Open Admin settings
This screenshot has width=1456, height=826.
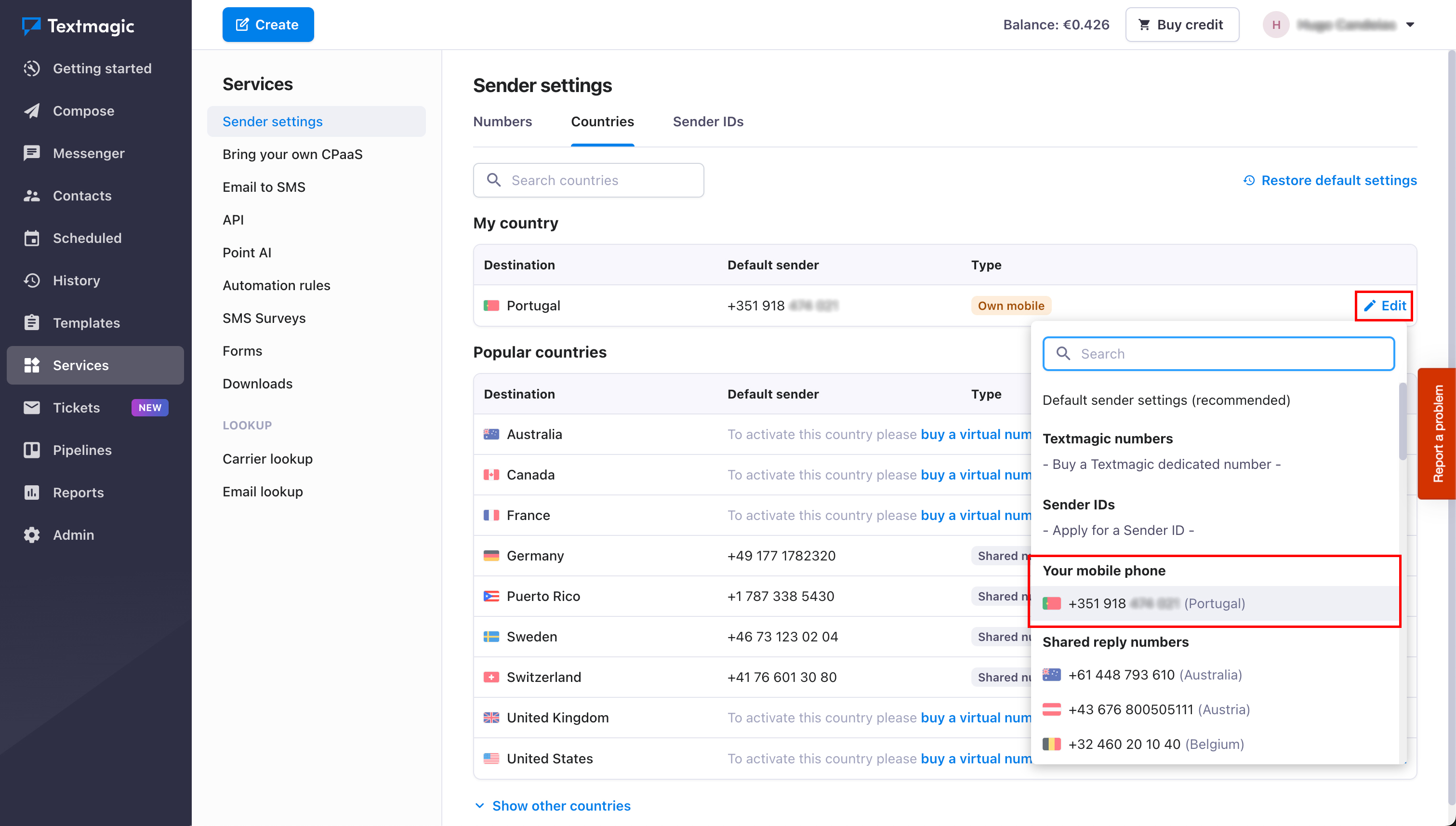click(x=95, y=535)
